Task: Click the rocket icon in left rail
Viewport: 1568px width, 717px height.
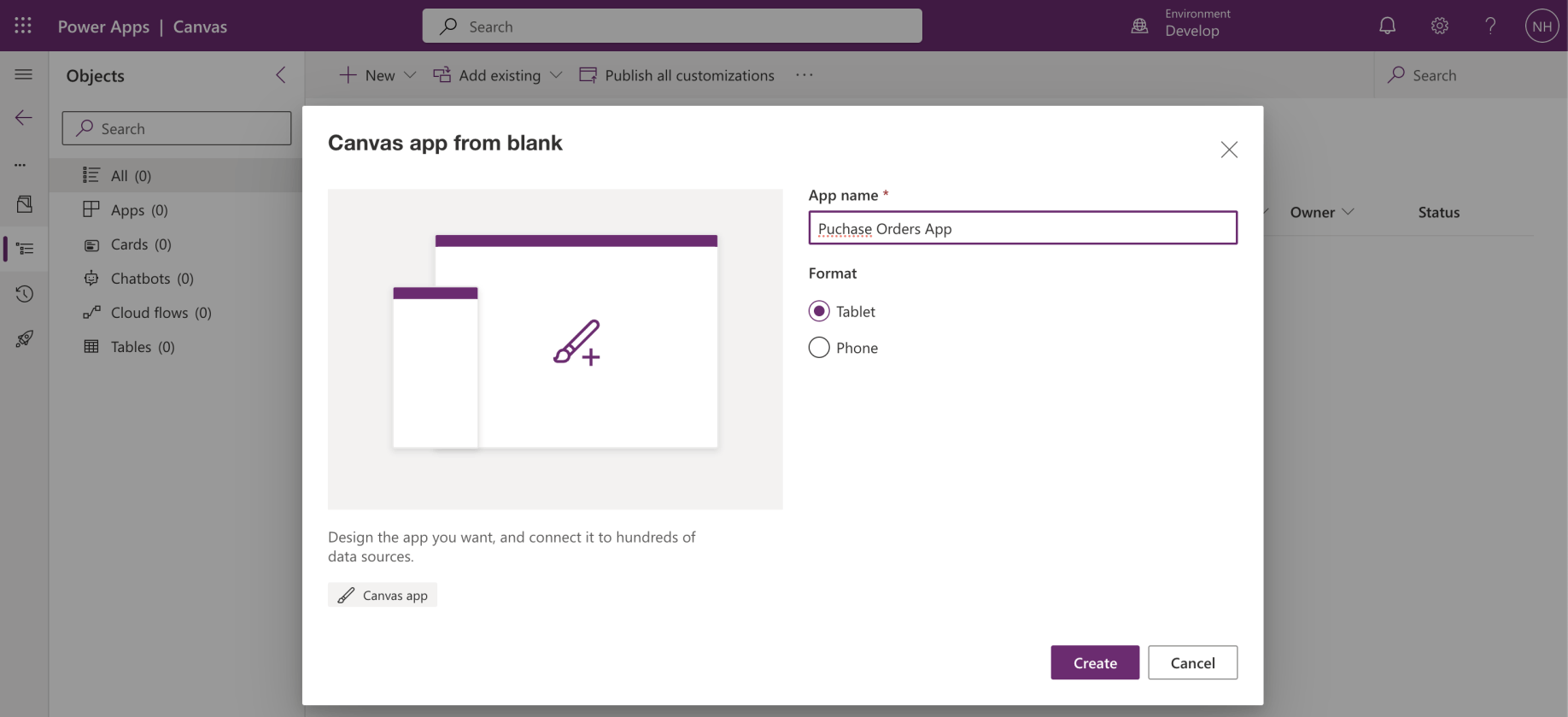Action: click(x=24, y=339)
